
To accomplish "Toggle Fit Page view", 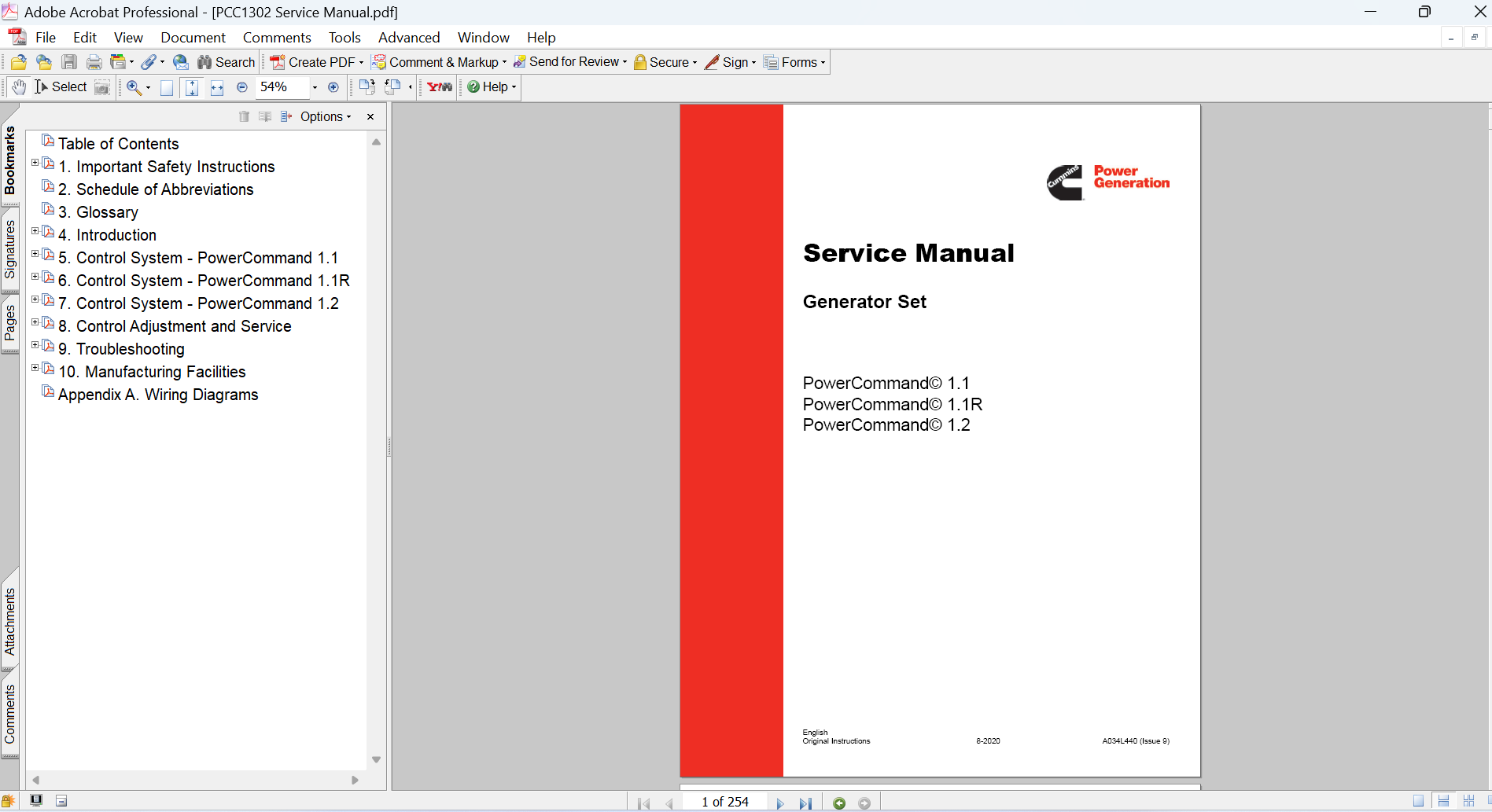I will (192, 87).
